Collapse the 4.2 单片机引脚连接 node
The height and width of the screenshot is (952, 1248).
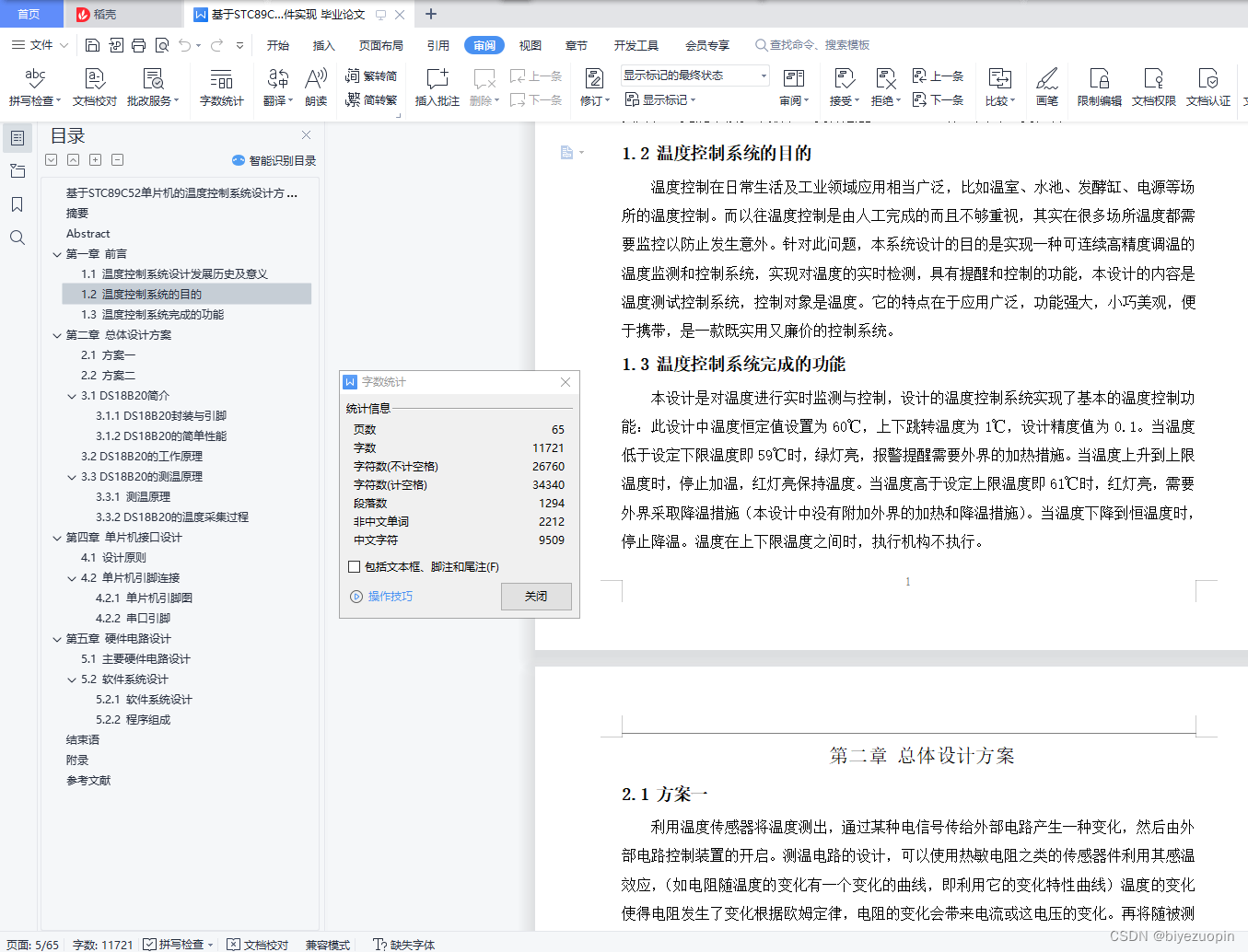(72, 578)
